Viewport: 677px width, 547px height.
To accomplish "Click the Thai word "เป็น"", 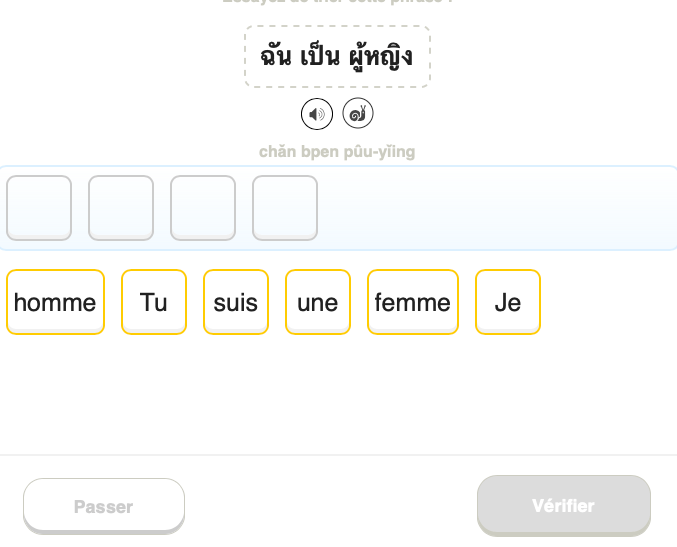I will pyautogui.click(x=319, y=57).
